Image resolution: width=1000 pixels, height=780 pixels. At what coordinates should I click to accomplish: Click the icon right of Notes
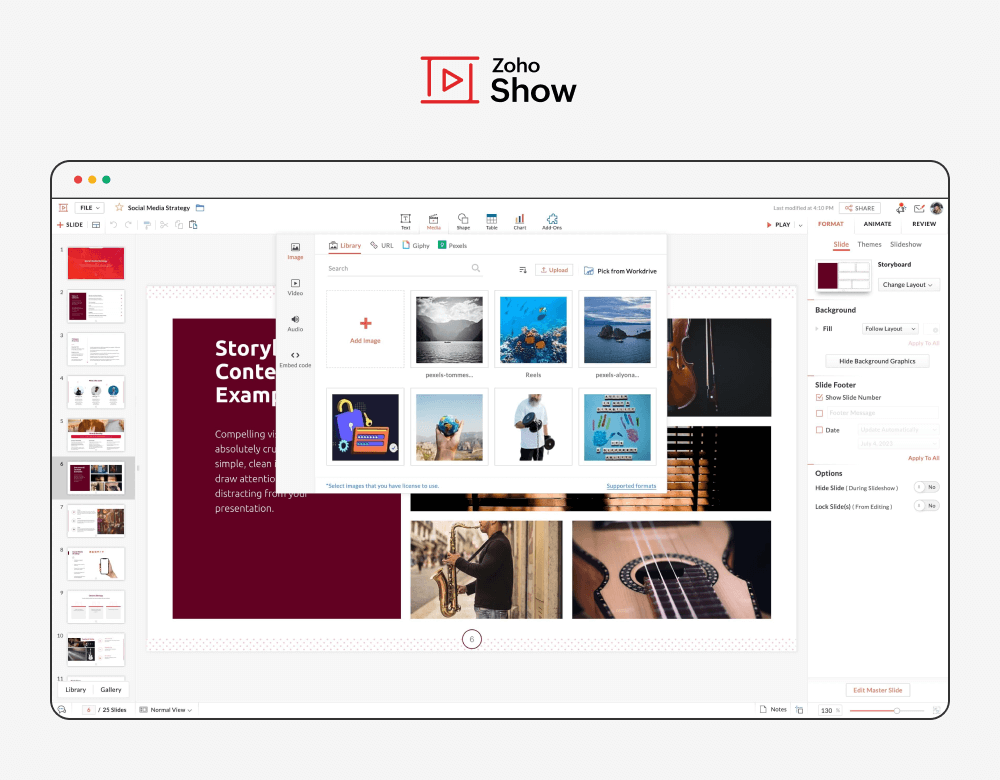799,710
